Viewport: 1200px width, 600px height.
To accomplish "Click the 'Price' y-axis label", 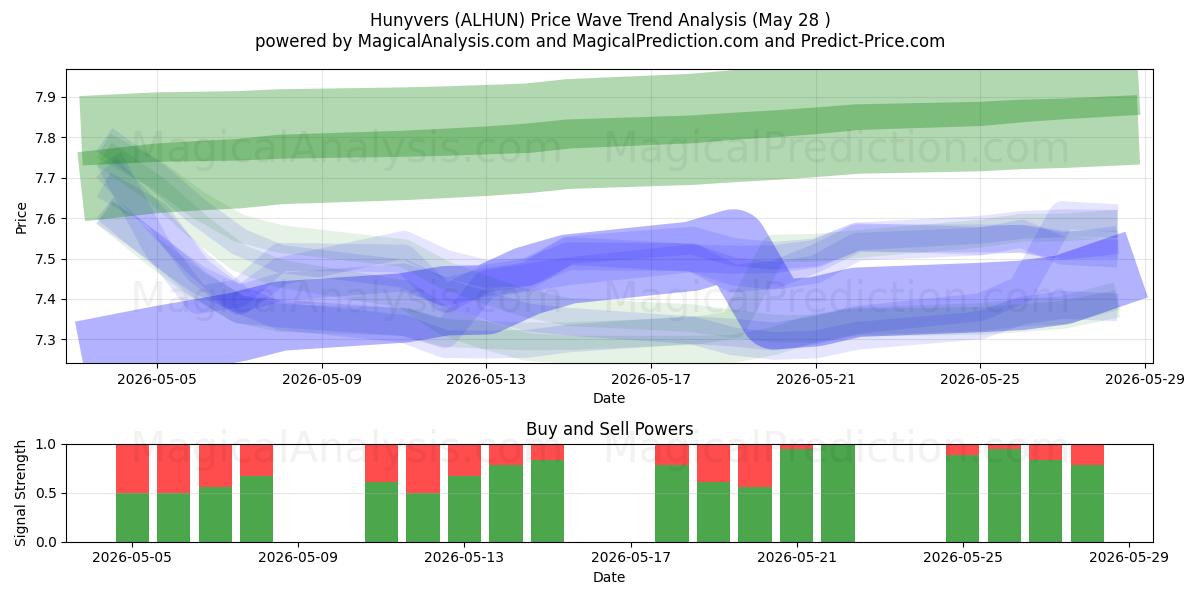I will pyautogui.click(x=21, y=216).
